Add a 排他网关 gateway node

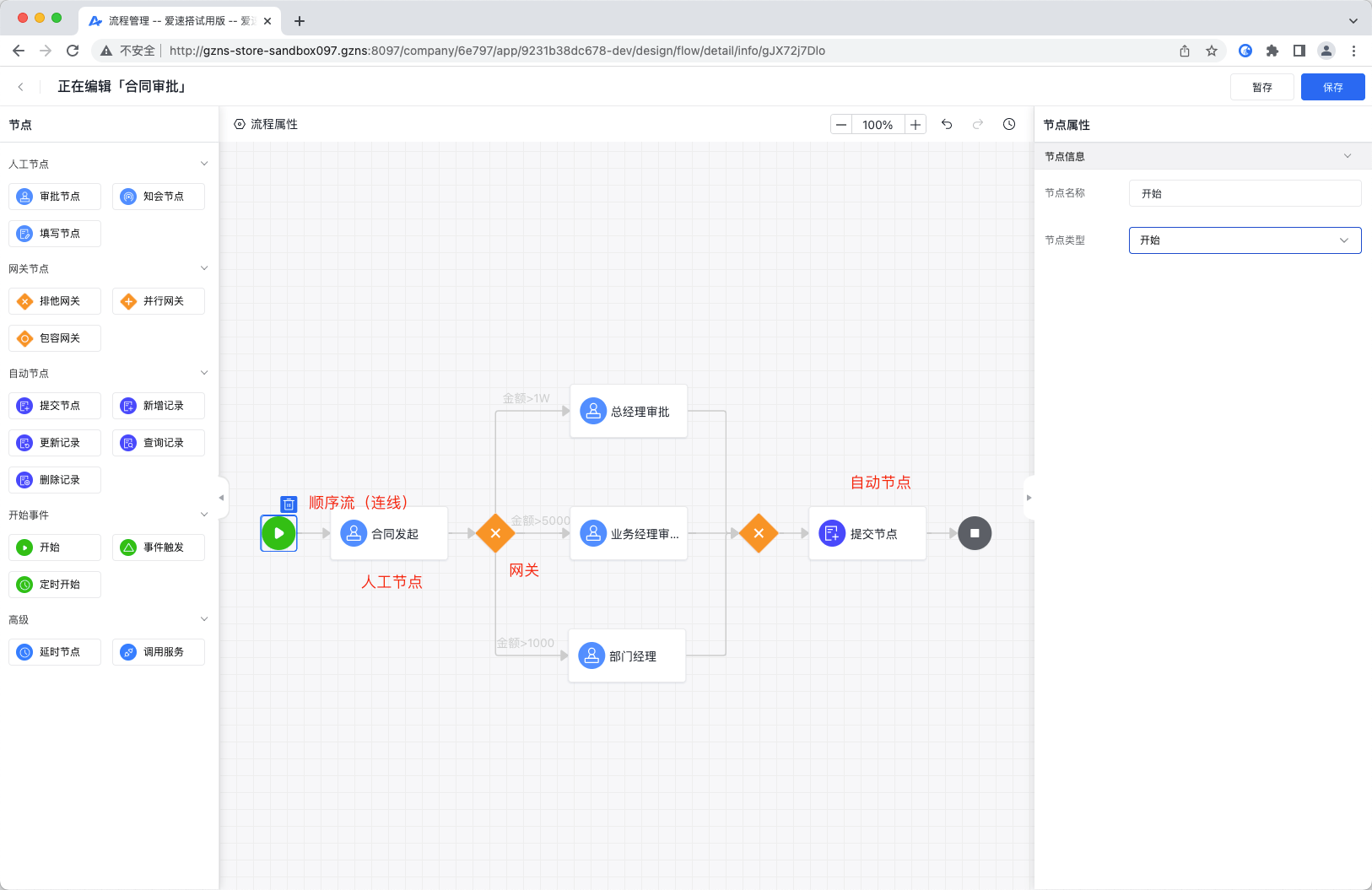click(x=54, y=300)
